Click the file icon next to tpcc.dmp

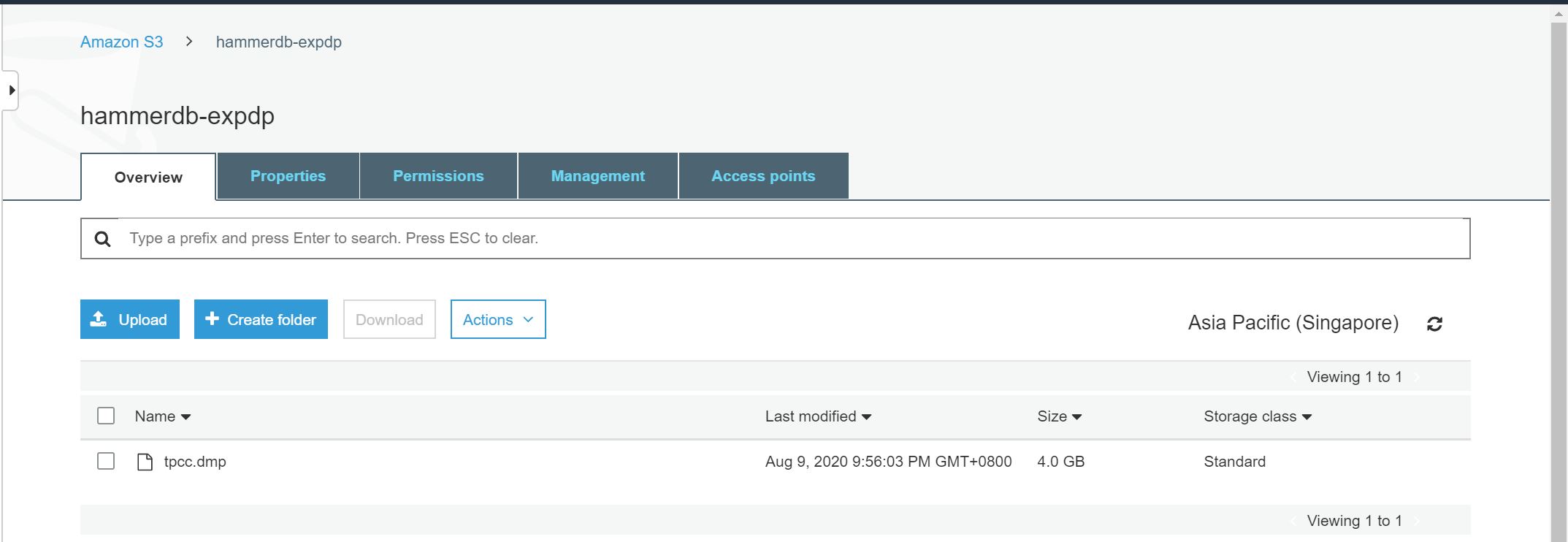(145, 462)
